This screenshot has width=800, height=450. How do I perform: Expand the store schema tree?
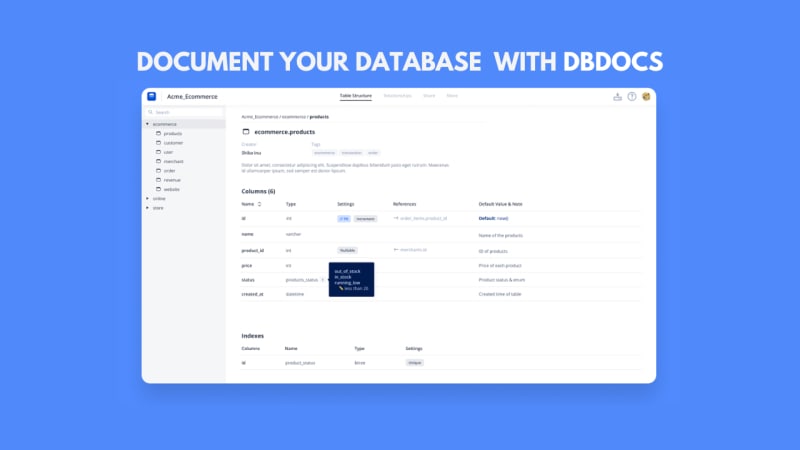pos(147,208)
